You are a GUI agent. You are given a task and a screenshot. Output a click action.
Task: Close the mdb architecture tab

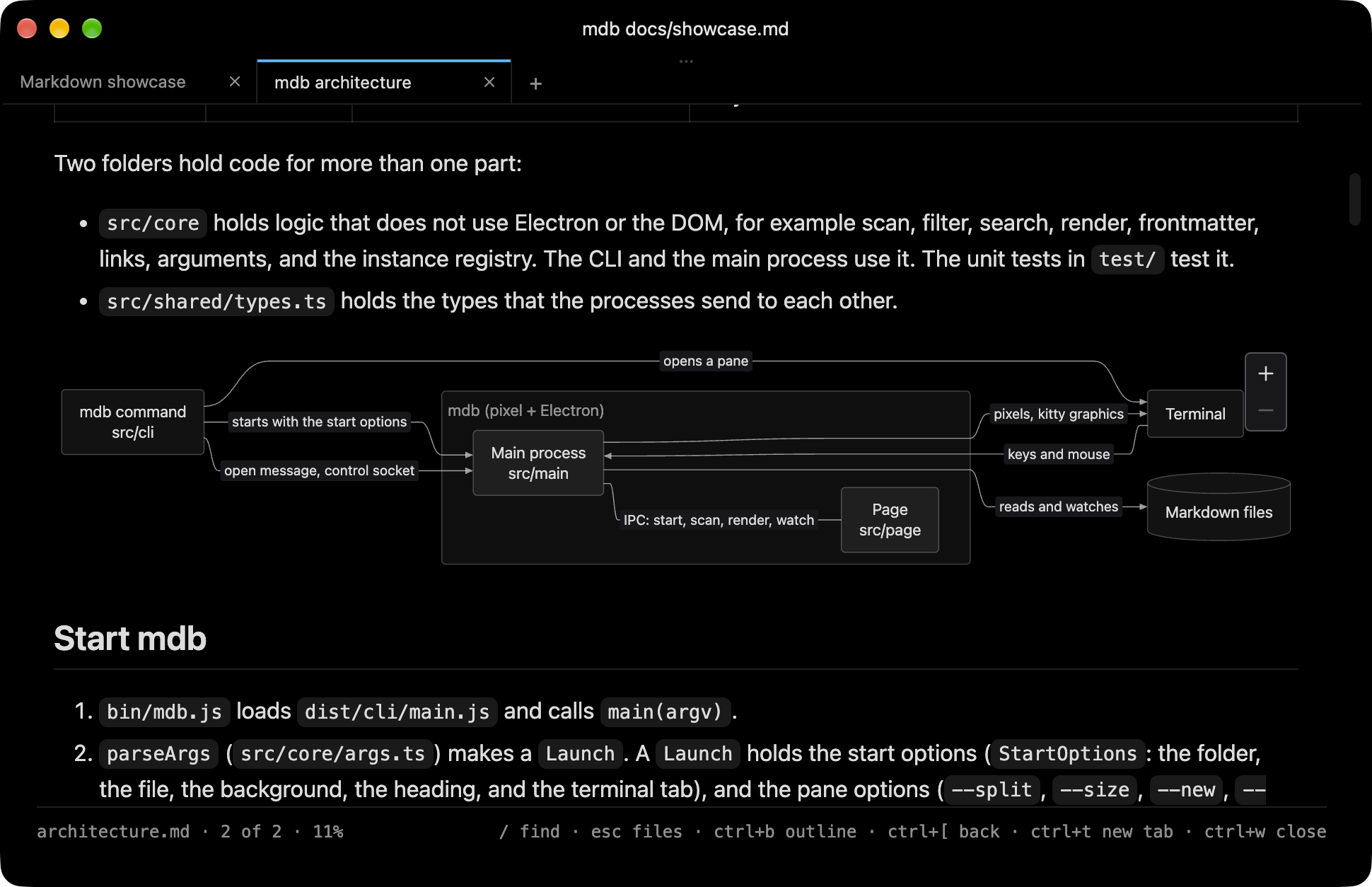(x=489, y=83)
